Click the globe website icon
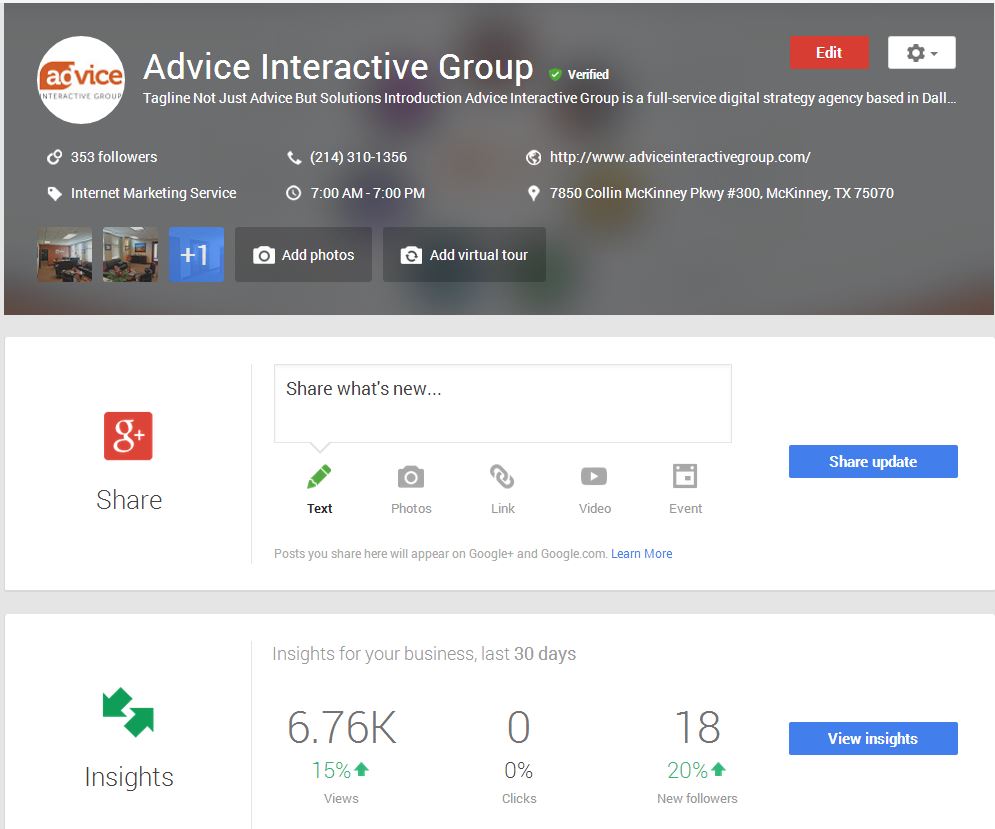The height and width of the screenshot is (829, 995). pyautogui.click(x=534, y=157)
